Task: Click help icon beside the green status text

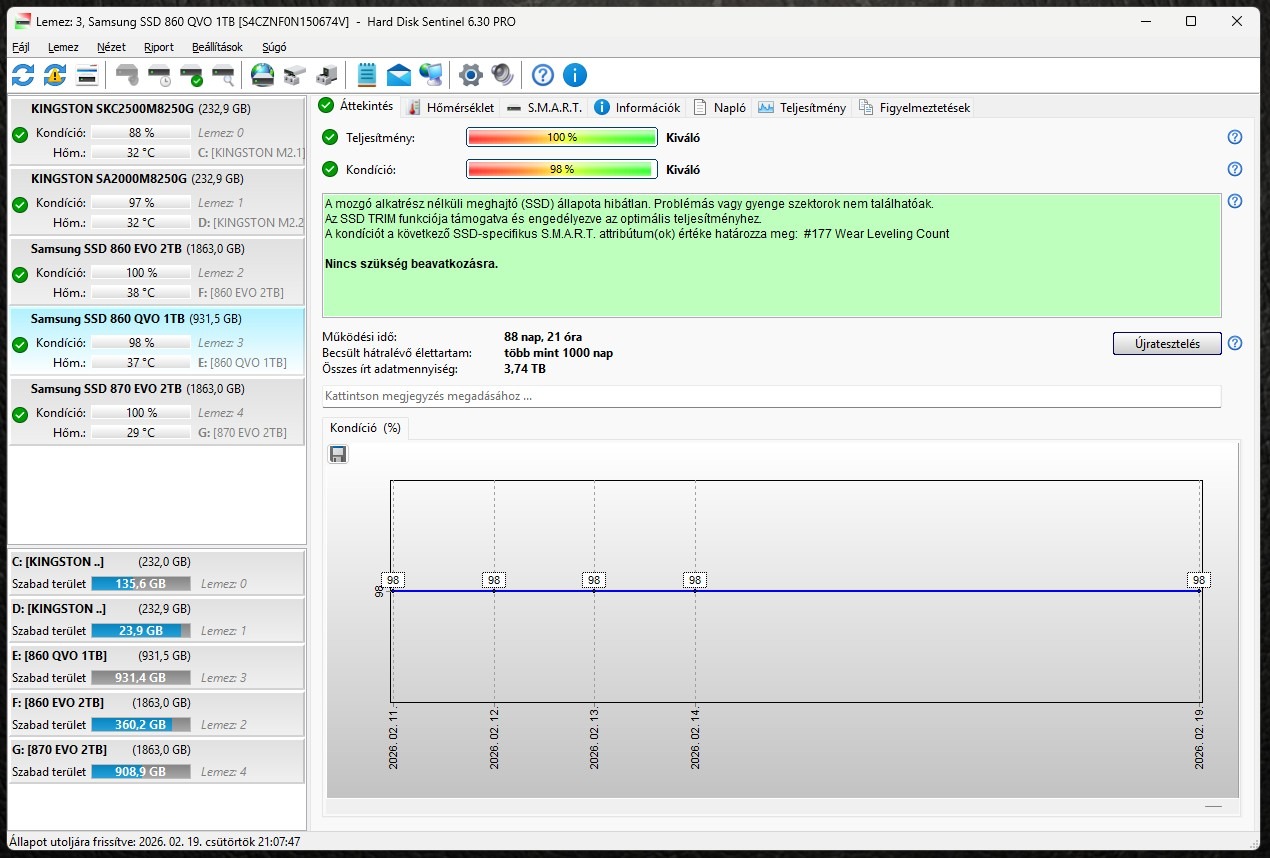Action: click(1235, 201)
